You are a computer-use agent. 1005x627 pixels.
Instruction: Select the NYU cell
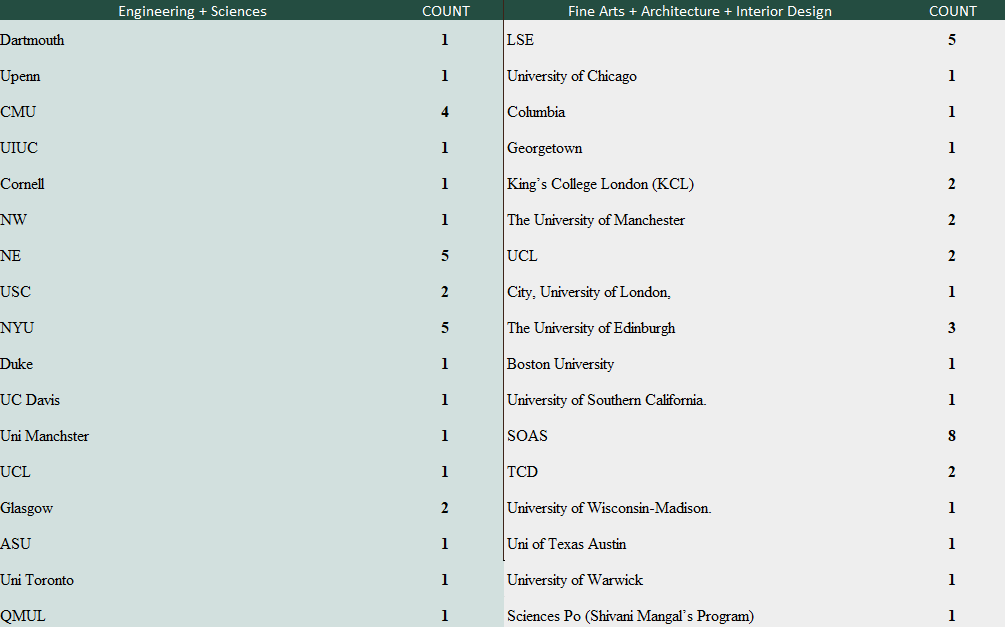coord(17,328)
